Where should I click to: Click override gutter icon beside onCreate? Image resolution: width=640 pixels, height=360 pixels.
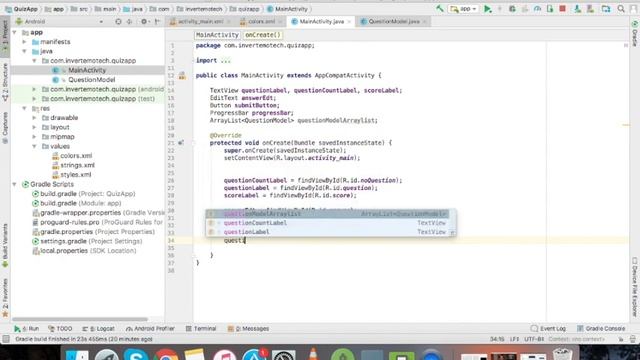[x=181, y=142]
